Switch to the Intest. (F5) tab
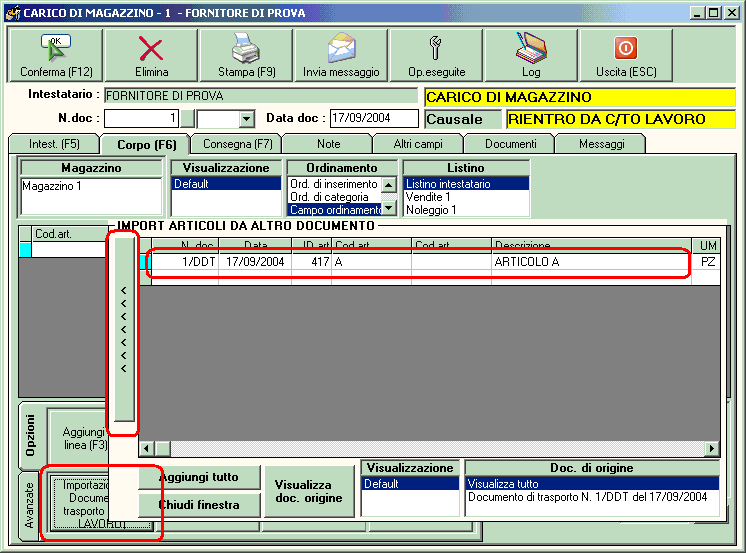Image resolution: width=746 pixels, height=553 pixels. tap(54, 144)
